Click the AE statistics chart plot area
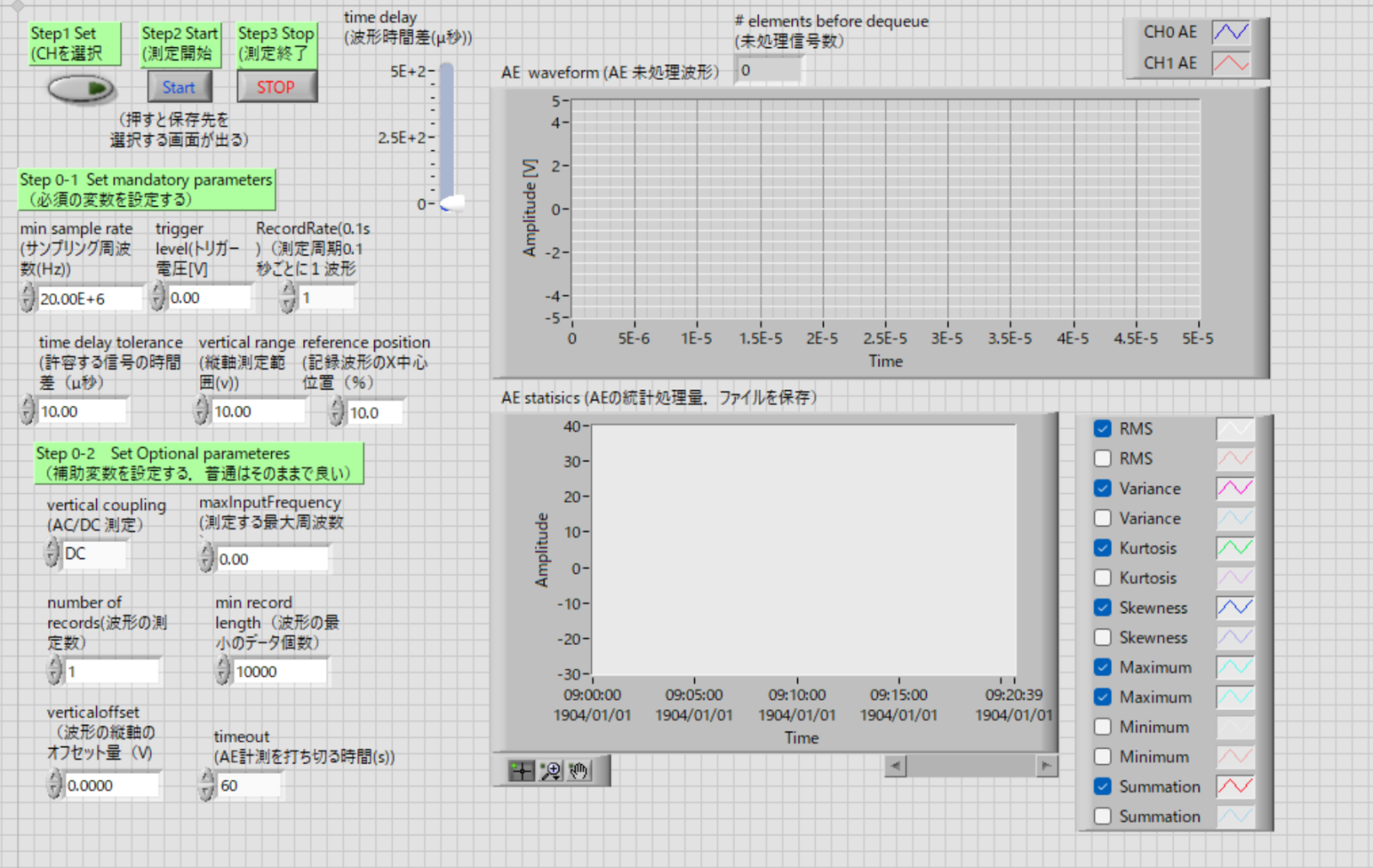Viewport: 1373px width, 868px height. 803,550
